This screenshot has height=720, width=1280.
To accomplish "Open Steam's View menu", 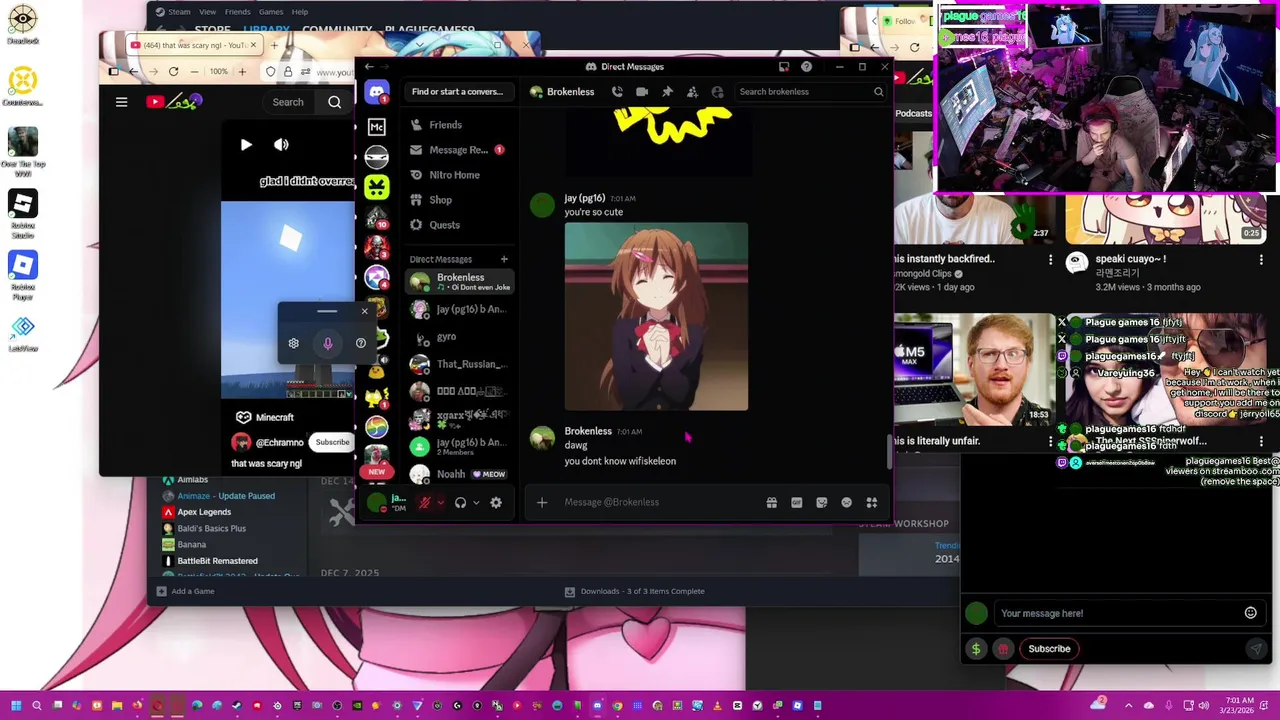I will 207,12.
